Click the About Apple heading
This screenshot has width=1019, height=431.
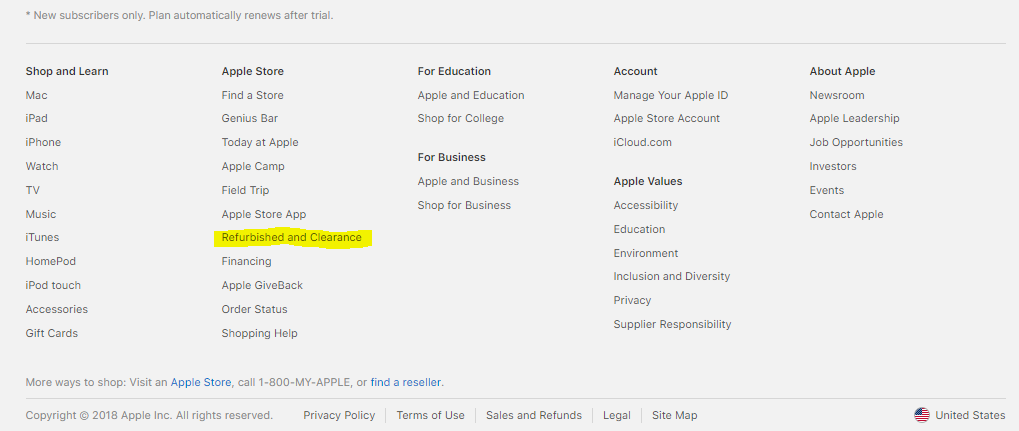(842, 72)
